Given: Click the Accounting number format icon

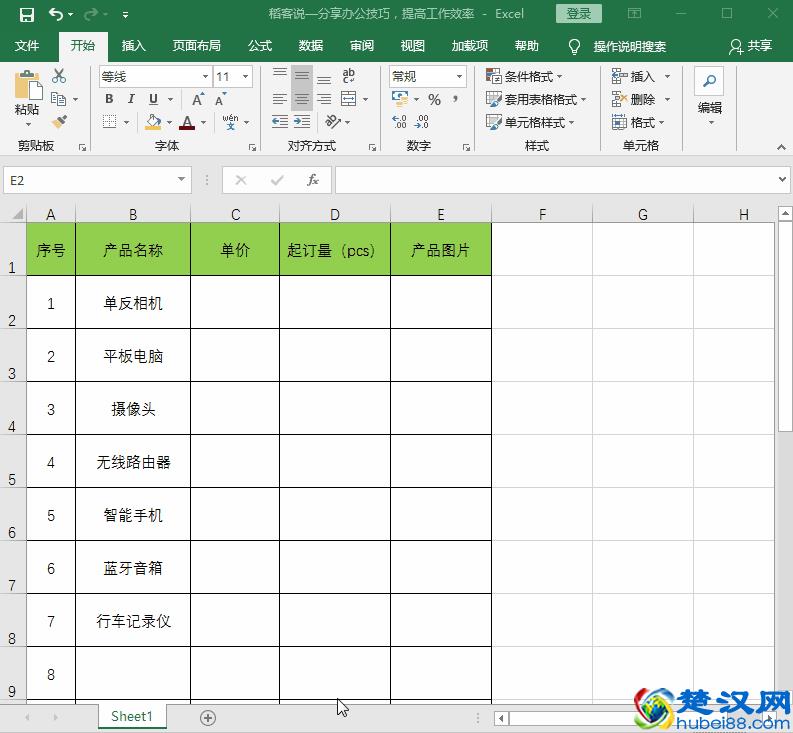Looking at the screenshot, I should (400, 99).
